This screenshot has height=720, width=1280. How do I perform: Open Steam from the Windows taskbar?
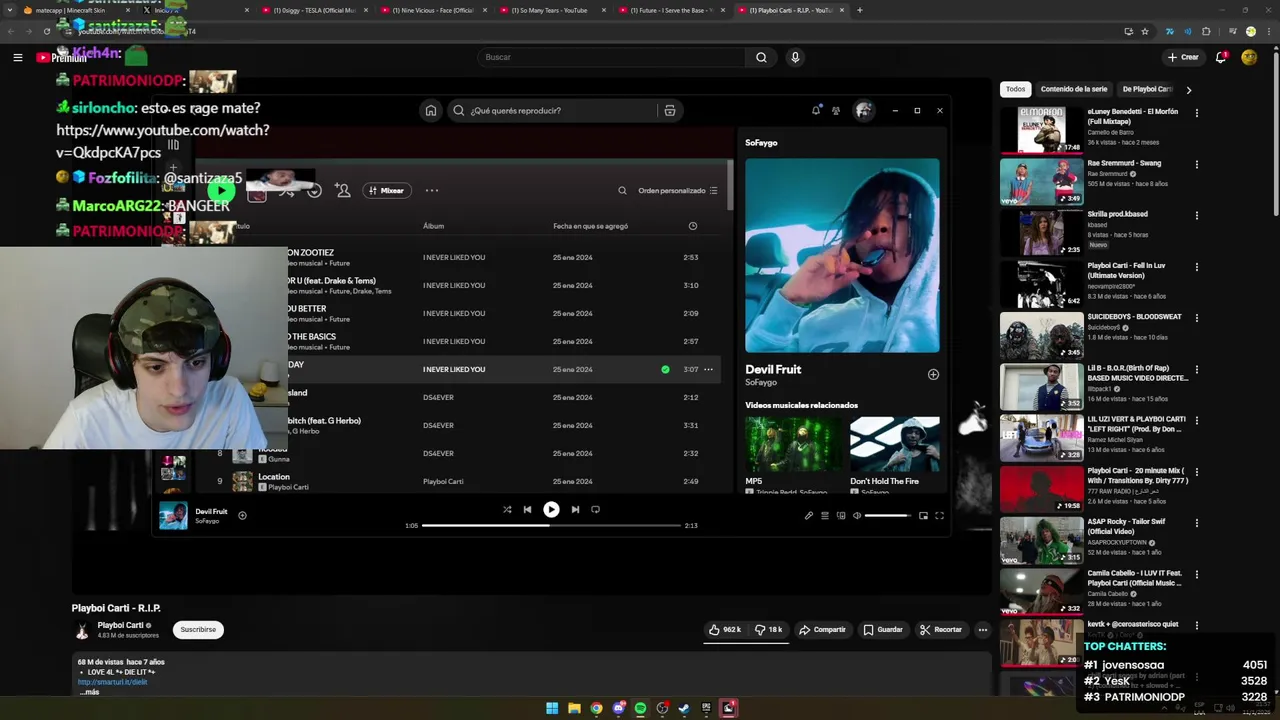tap(684, 708)
